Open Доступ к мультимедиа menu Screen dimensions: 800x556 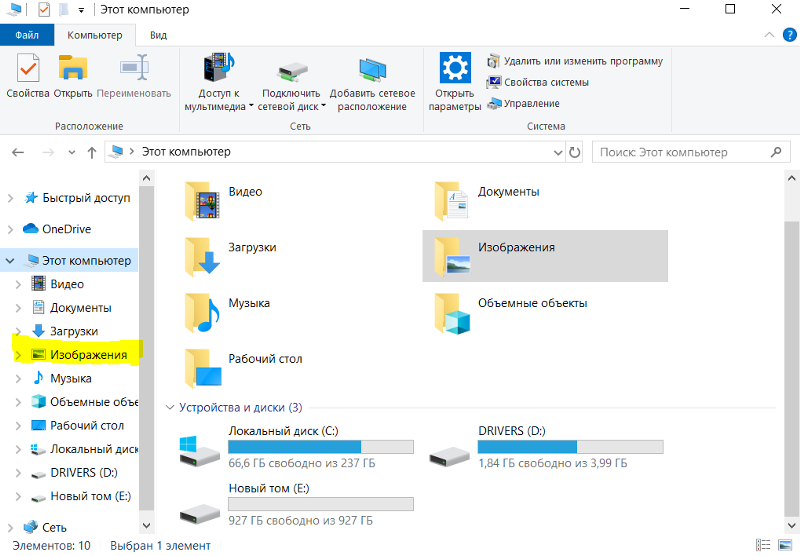point(219,82)
